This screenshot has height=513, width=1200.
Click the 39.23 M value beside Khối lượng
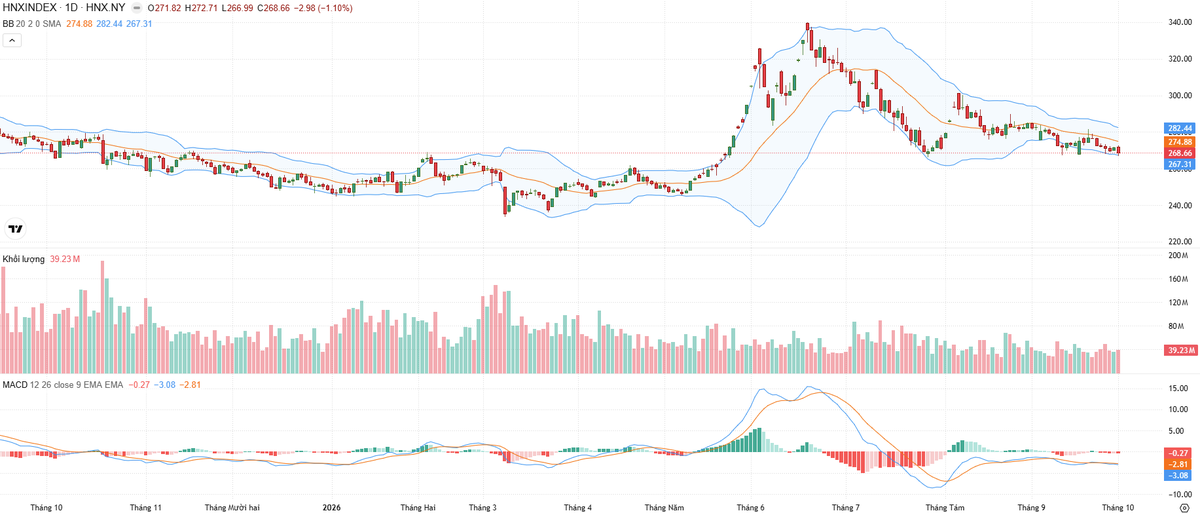64,259
